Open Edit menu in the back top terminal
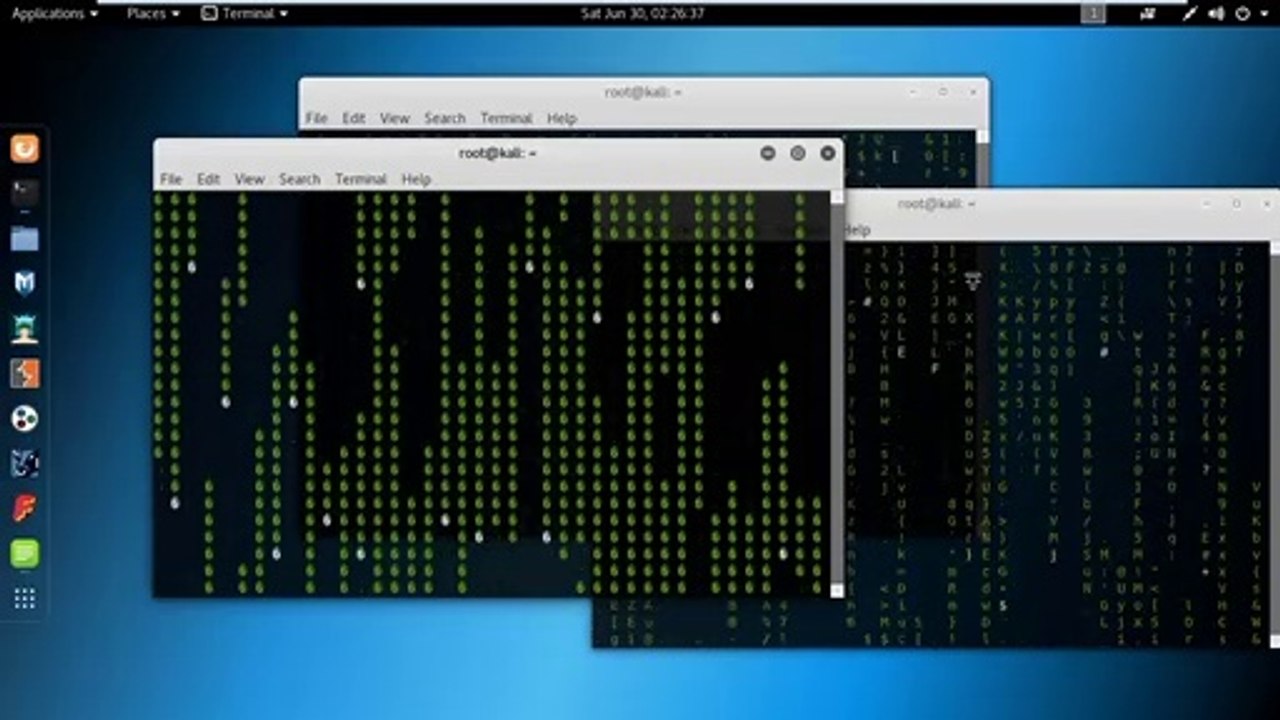Image resolution: width=1280 pixels, height=720 pixels. [x=354, y=118]
